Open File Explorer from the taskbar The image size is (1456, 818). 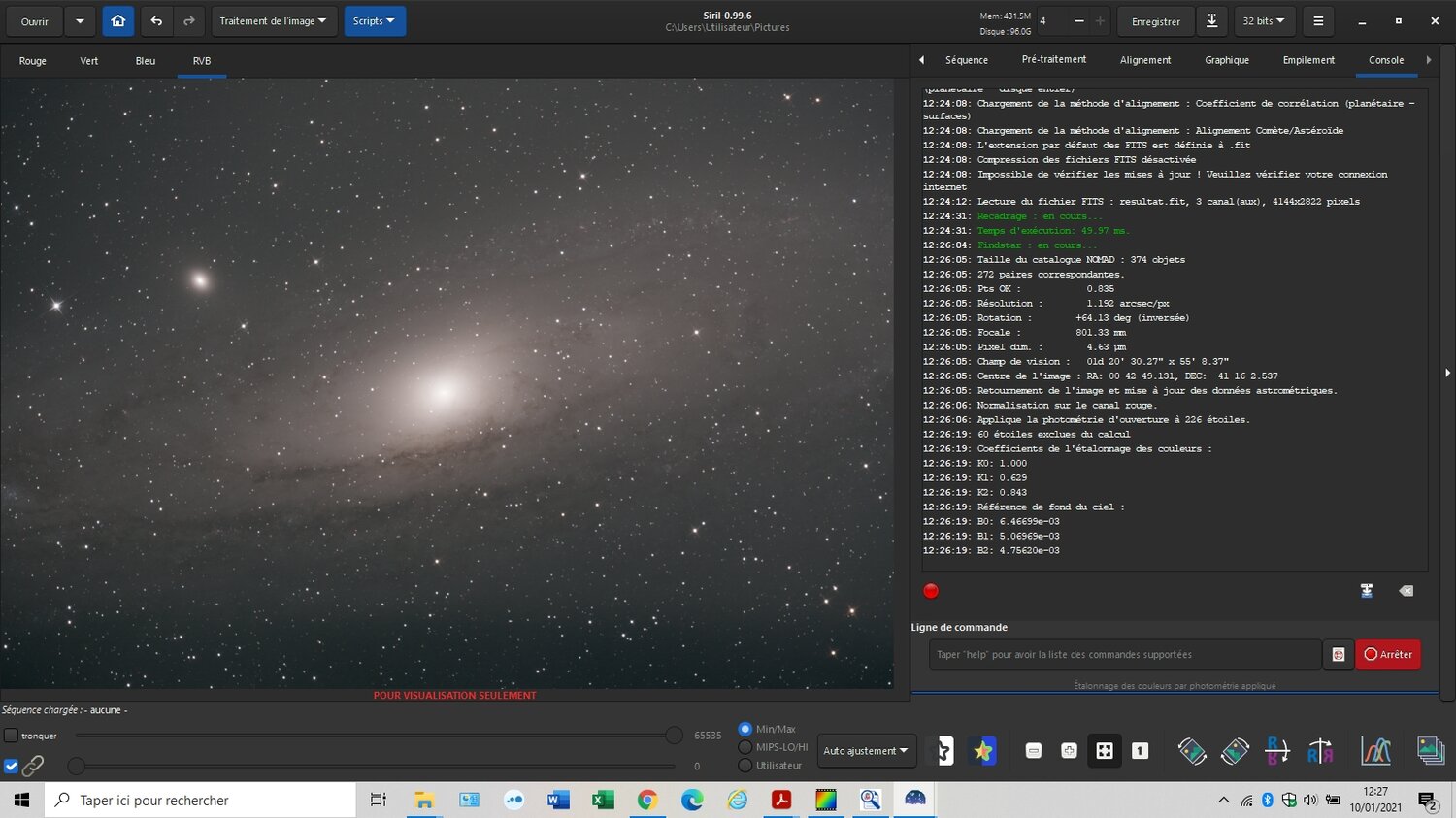tap(424, 800)
